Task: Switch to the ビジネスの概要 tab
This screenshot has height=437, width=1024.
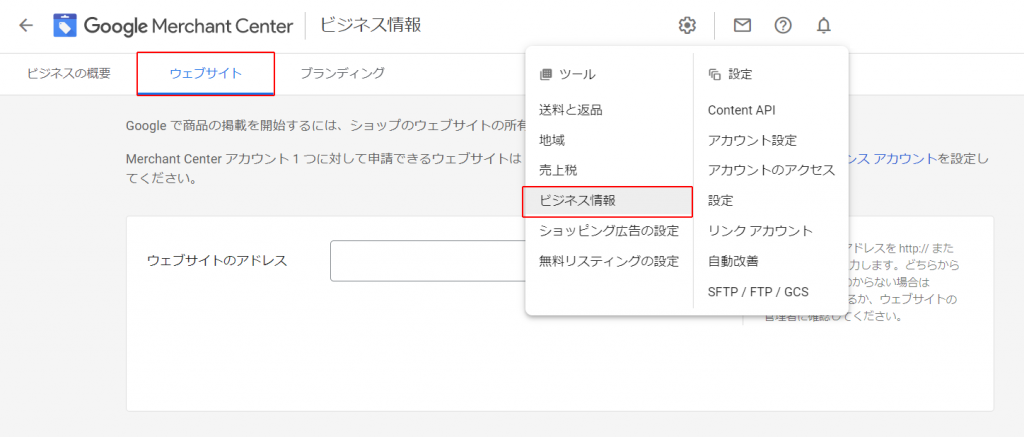Action: [x=69, y=73]
